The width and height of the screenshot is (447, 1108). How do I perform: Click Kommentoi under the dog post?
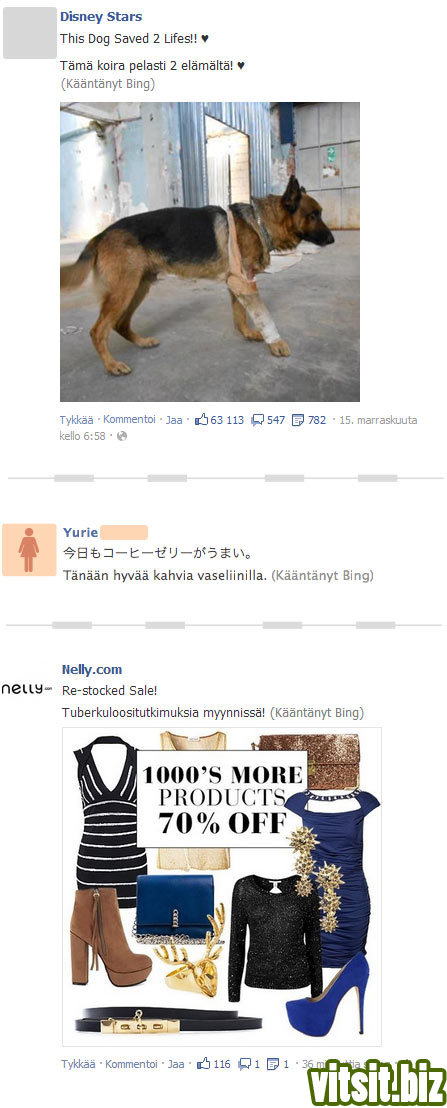[x=129, y=420]
